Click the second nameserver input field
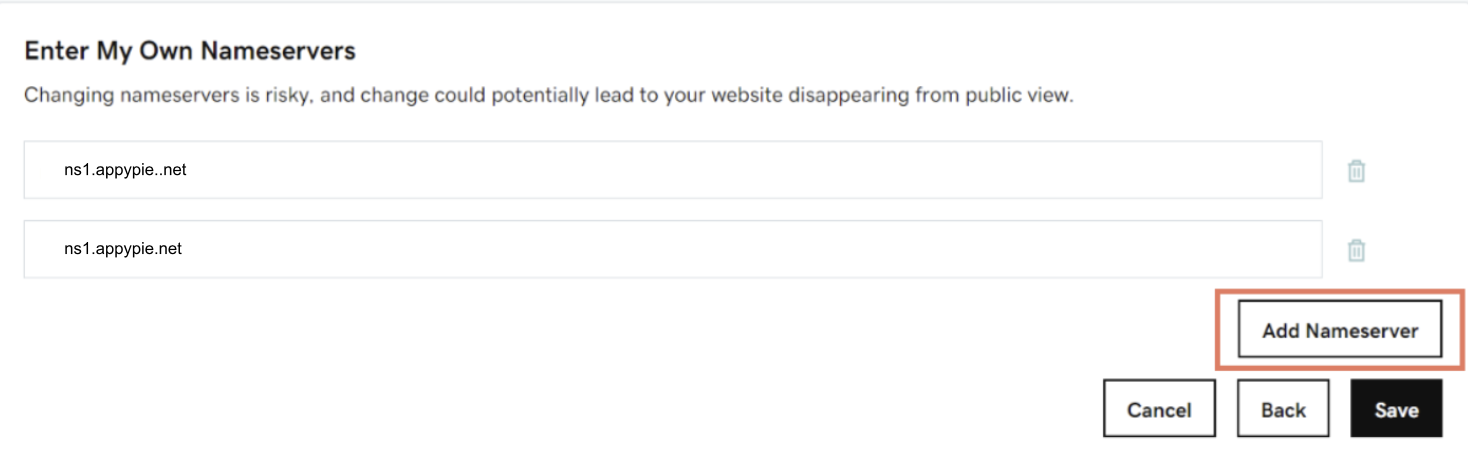The height and width of the screenshot is (456, 1468). (673, 249)
